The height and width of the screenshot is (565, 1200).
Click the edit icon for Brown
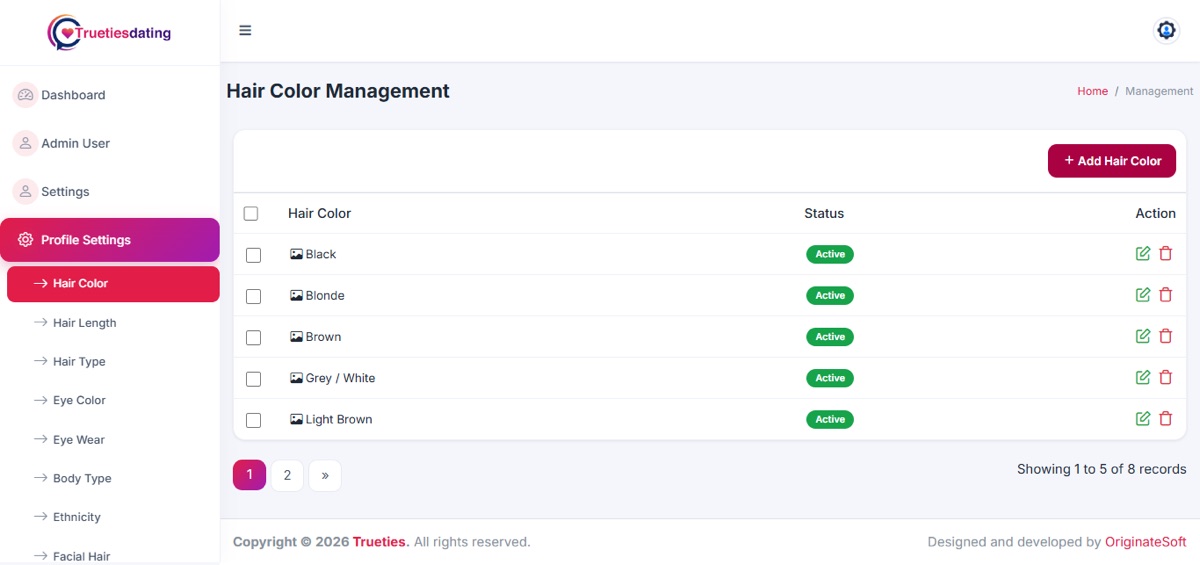click(x=1143, y=336)
